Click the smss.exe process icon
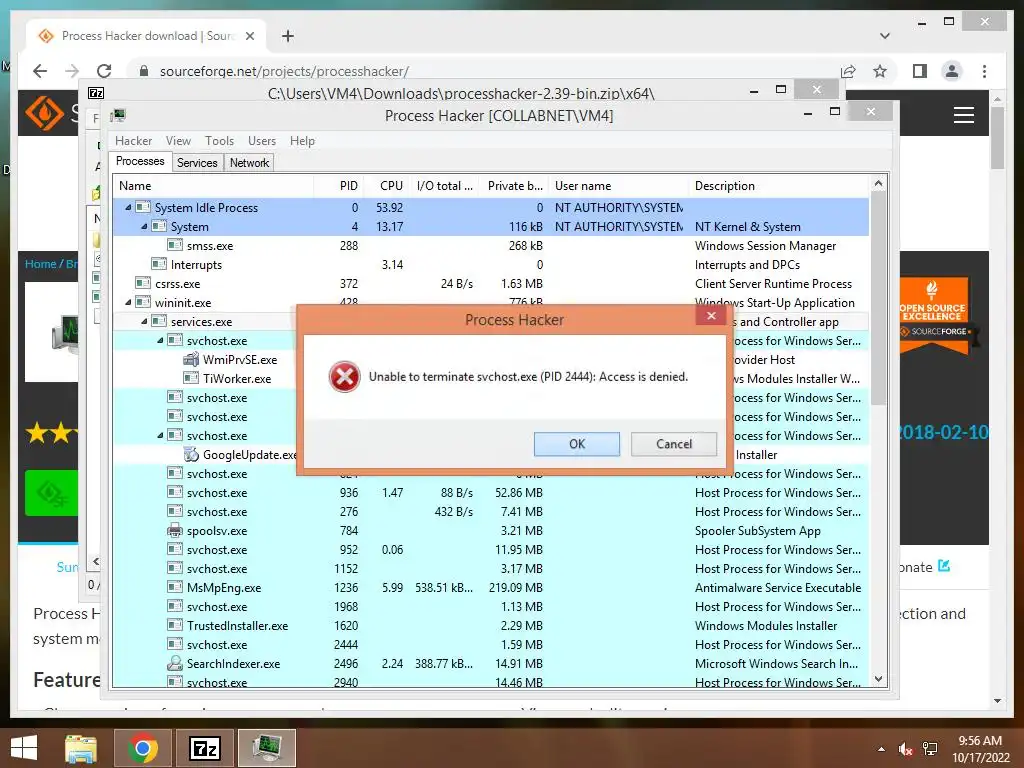The width and height of the screenshot is (1024, 768). 175,245
